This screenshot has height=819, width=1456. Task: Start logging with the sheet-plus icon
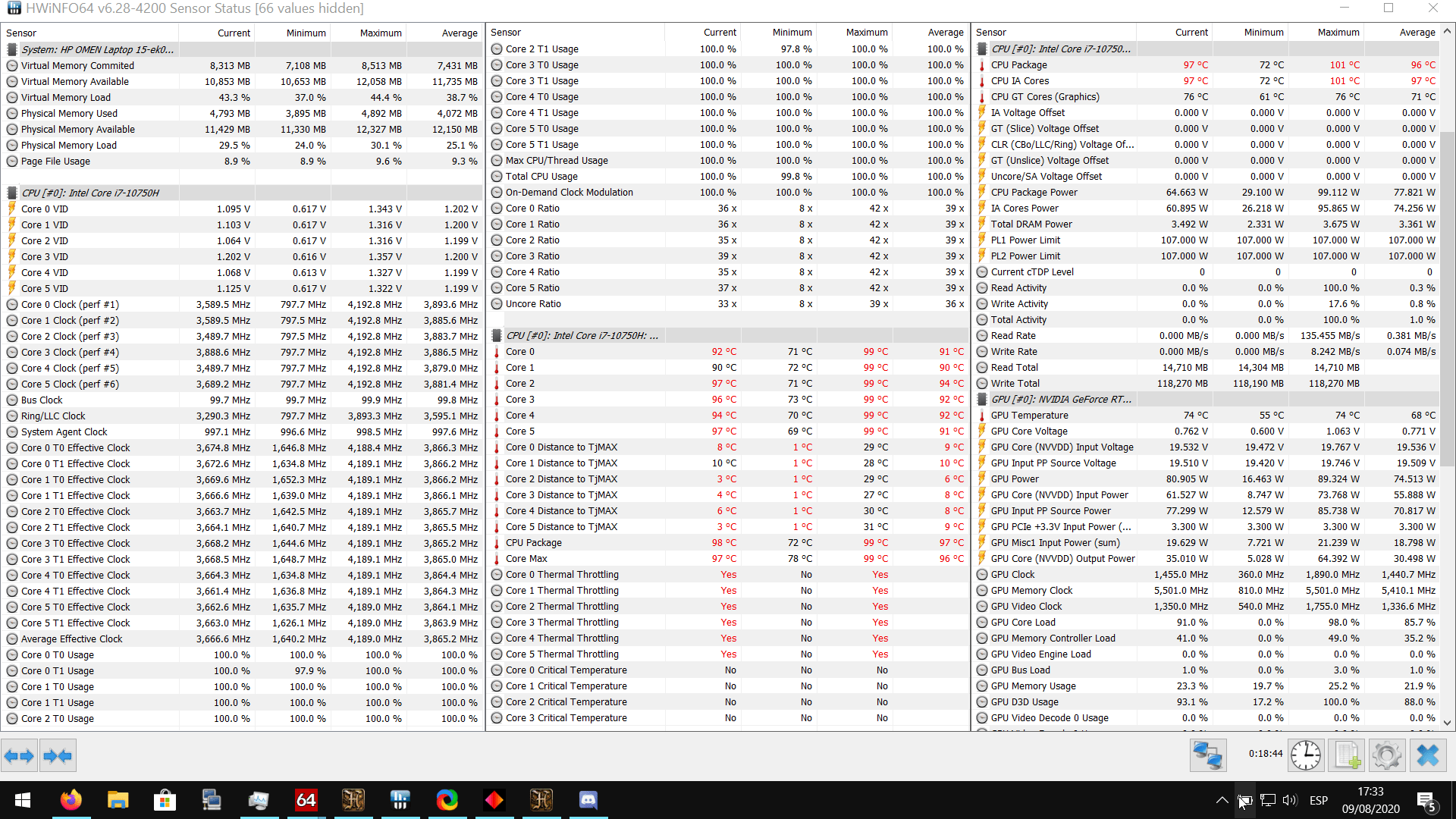1347,756
